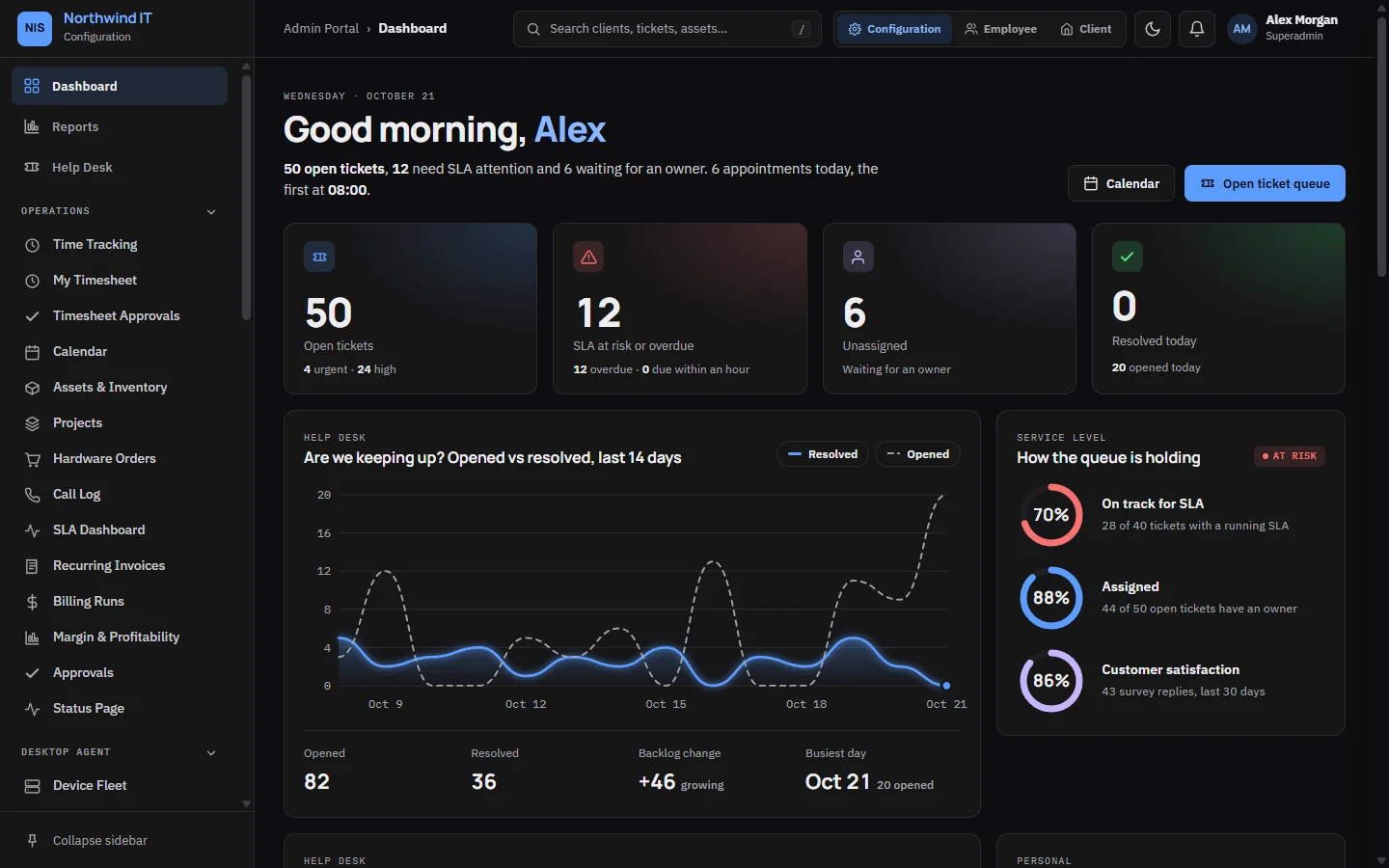Click the Billing Runs dollar icon
The image size is (1389, 868).
coord(32,602)
